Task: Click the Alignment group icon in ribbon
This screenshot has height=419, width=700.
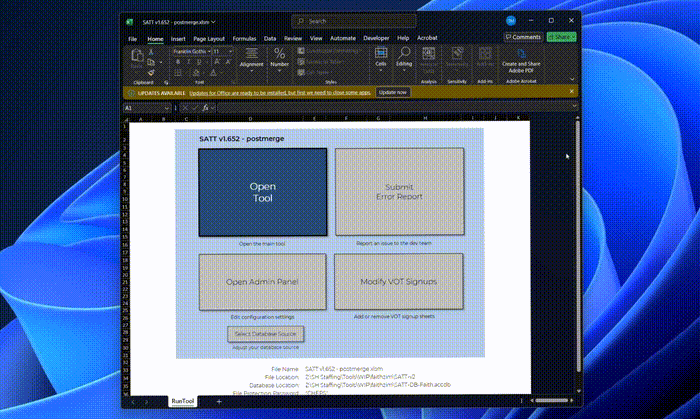Action: (251, 59)
